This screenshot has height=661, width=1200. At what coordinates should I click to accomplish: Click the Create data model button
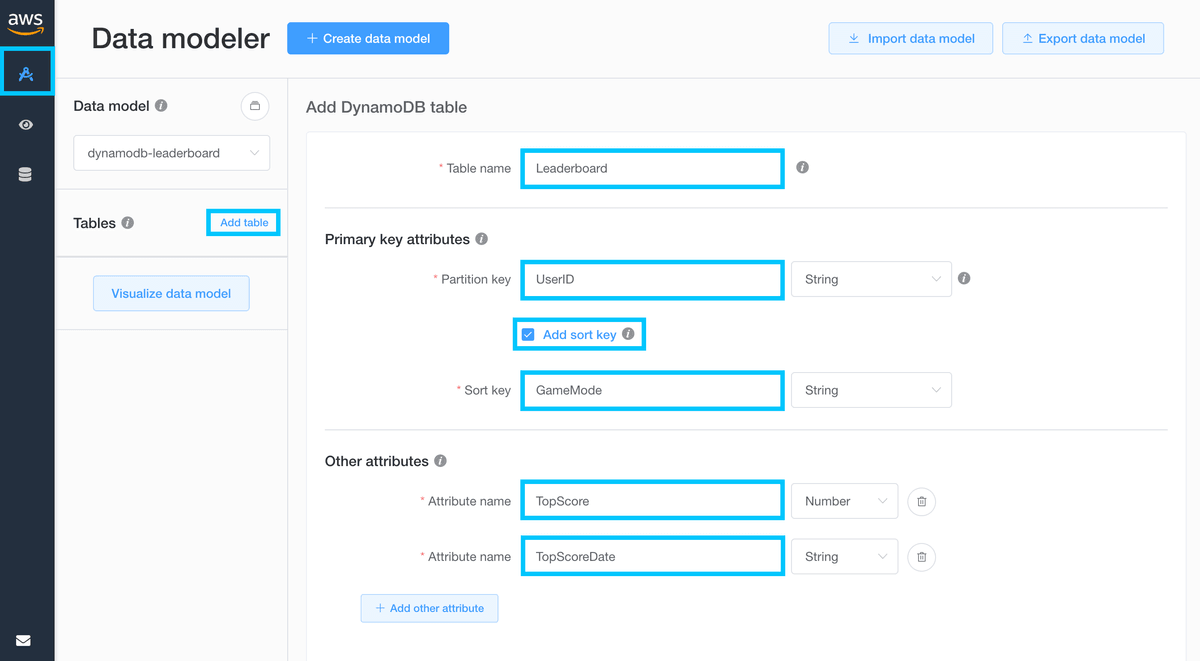(x=367, y=38)
